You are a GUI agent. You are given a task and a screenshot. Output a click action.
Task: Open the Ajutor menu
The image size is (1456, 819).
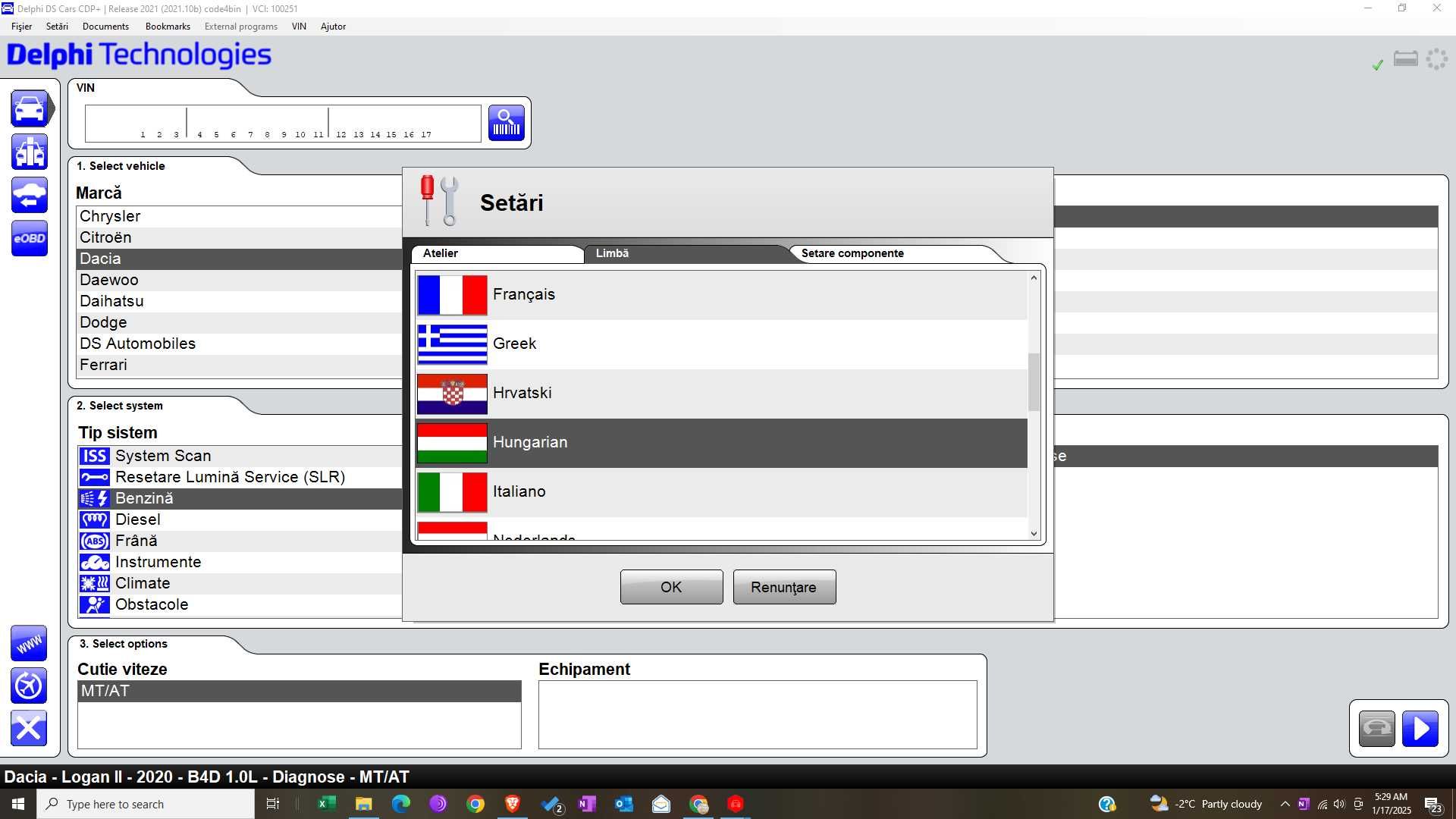333,27
